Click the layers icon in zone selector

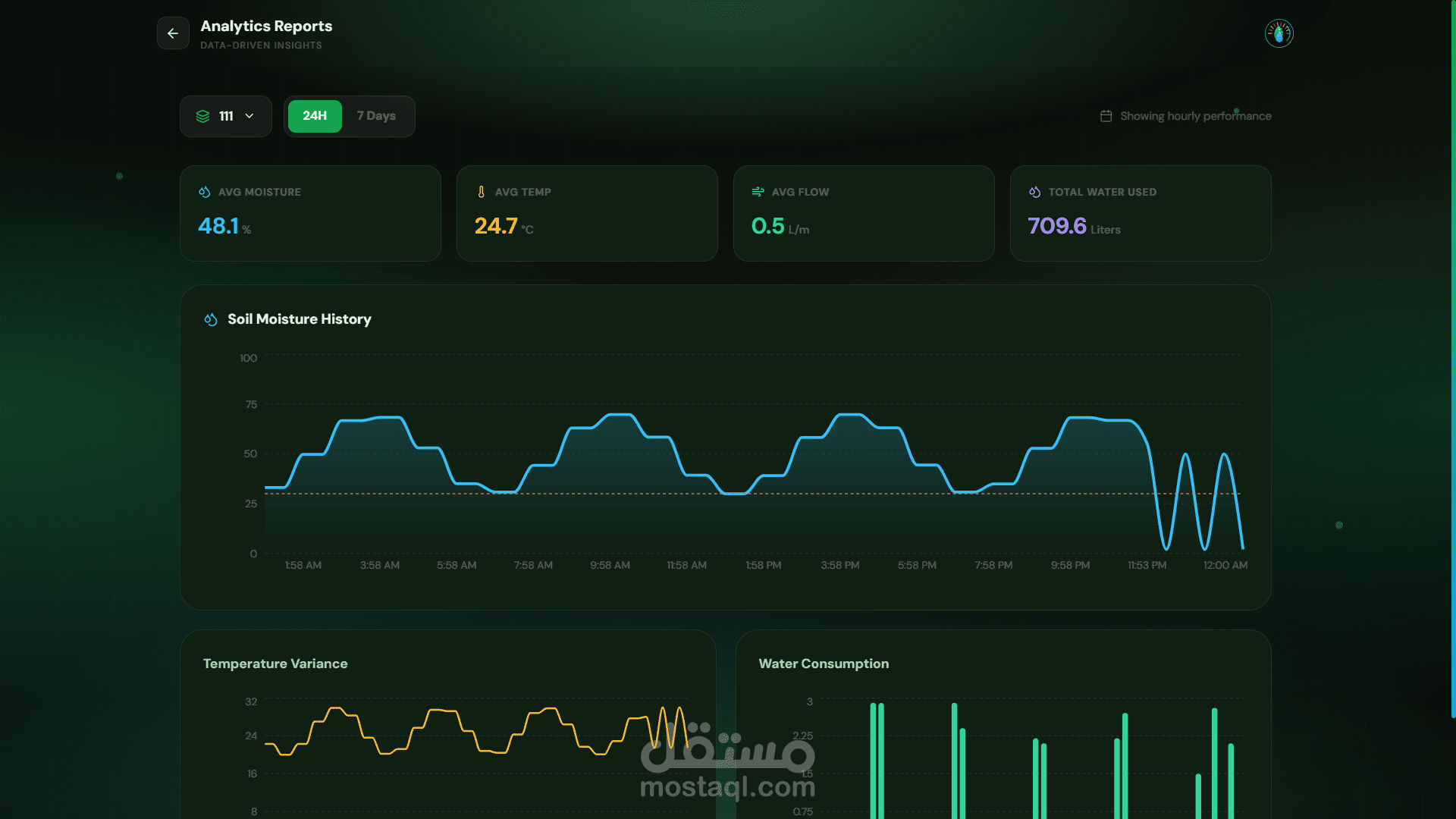[202, 116]
